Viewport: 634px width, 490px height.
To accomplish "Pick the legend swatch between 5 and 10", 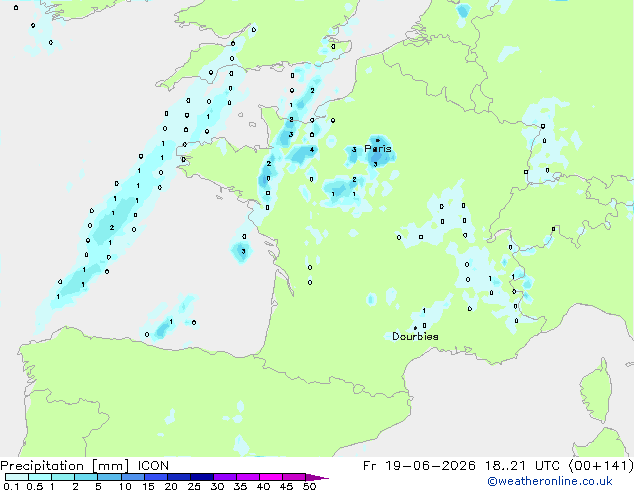I will [110, 477].
